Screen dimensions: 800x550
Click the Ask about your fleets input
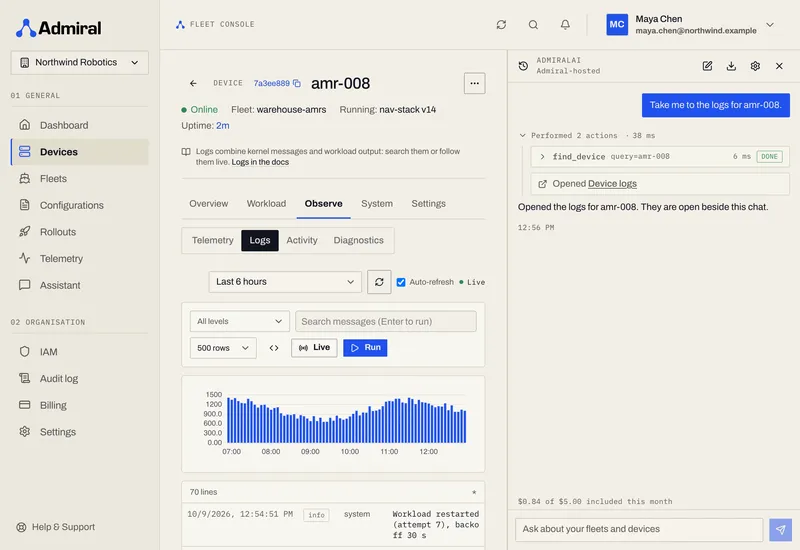639,530
